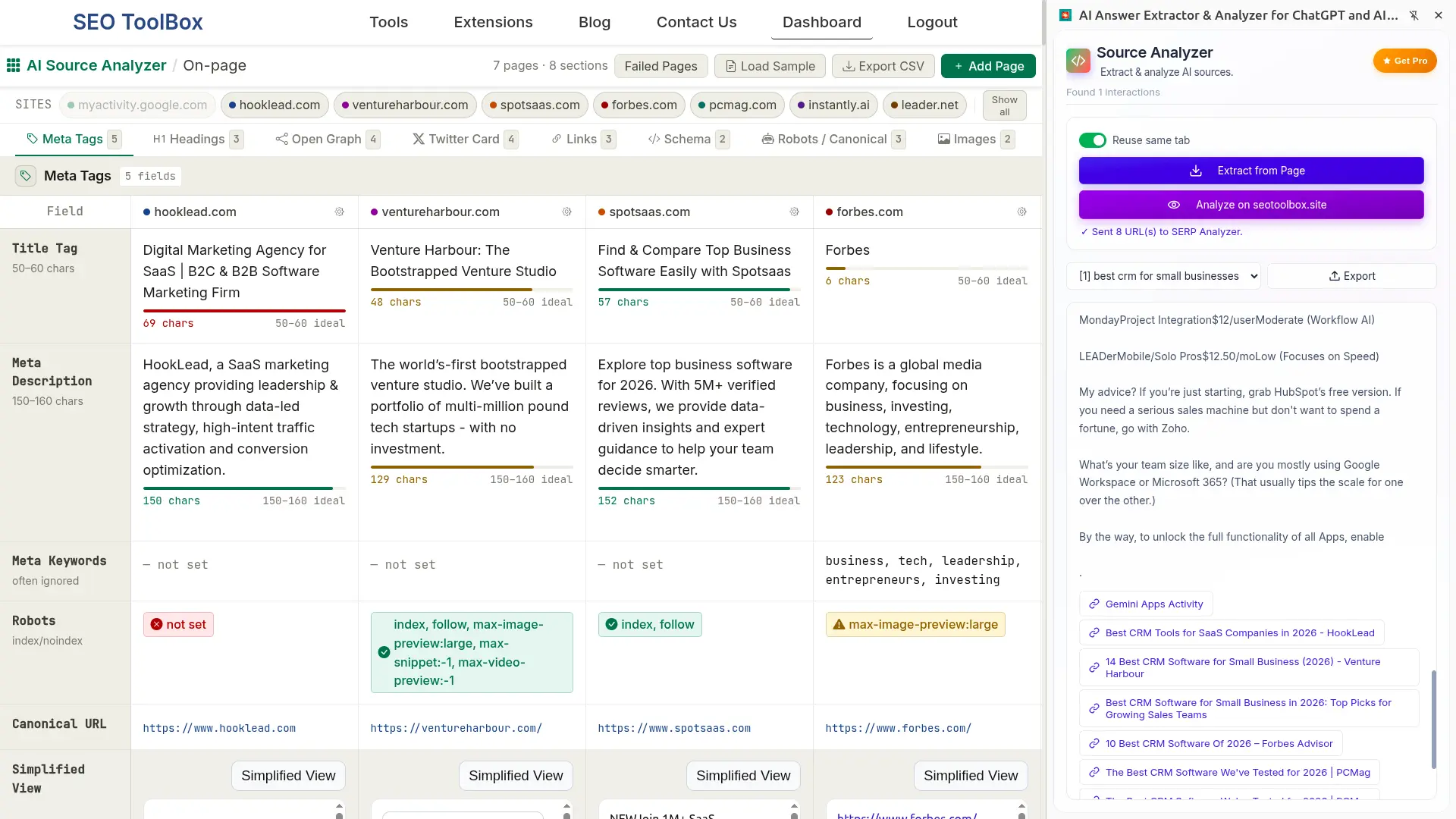Click the Source Analyzer code icon
Image resolution: width=1456 pixels, height=819 pixels.
click(x=1078, y=60)
